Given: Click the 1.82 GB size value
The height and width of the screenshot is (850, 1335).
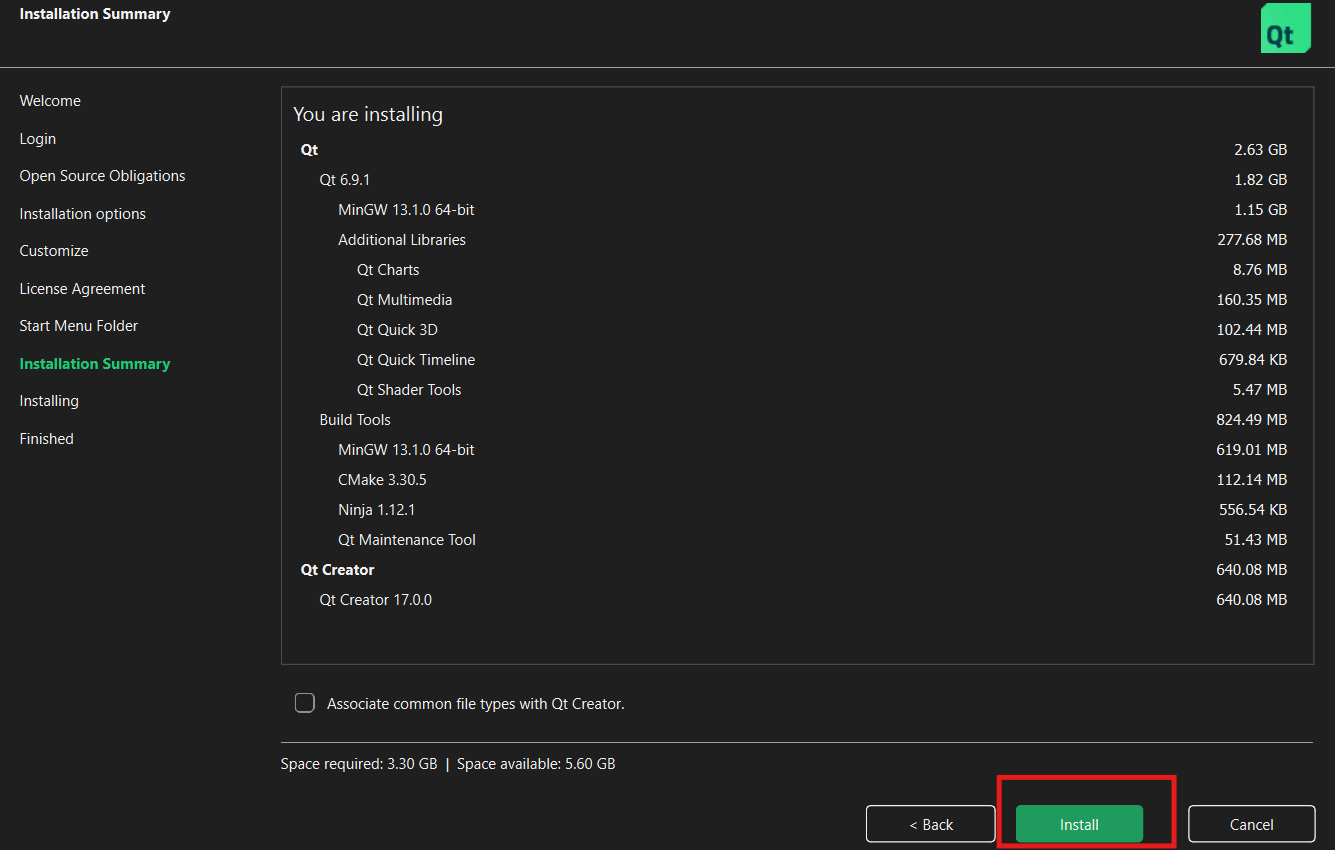Looking at the screenshot, I should [1260, 180].
